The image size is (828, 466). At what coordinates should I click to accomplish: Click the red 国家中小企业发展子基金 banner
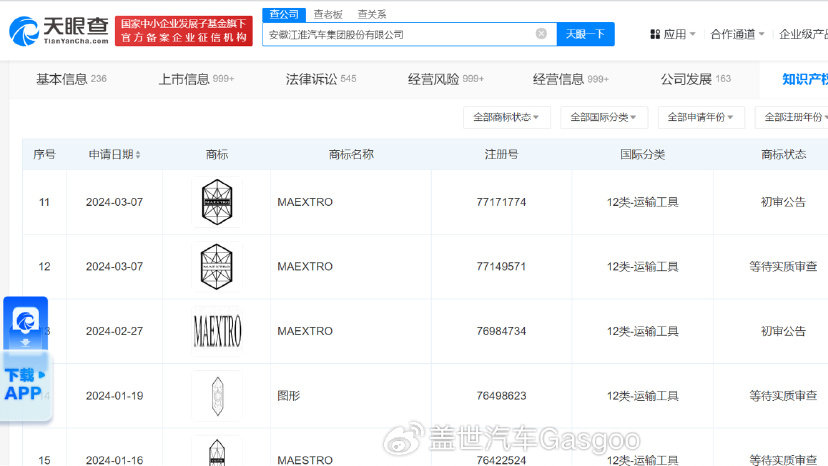[184, 31]
